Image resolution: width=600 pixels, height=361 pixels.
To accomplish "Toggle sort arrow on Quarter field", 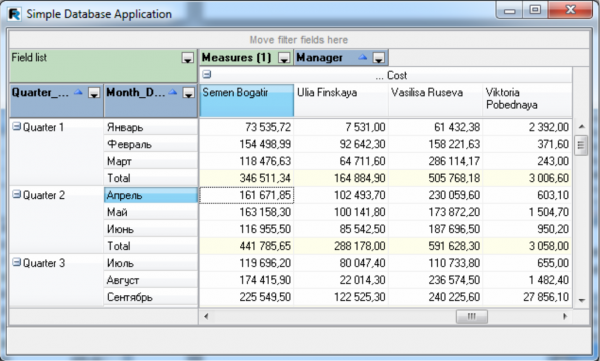I will pos(78,92).
